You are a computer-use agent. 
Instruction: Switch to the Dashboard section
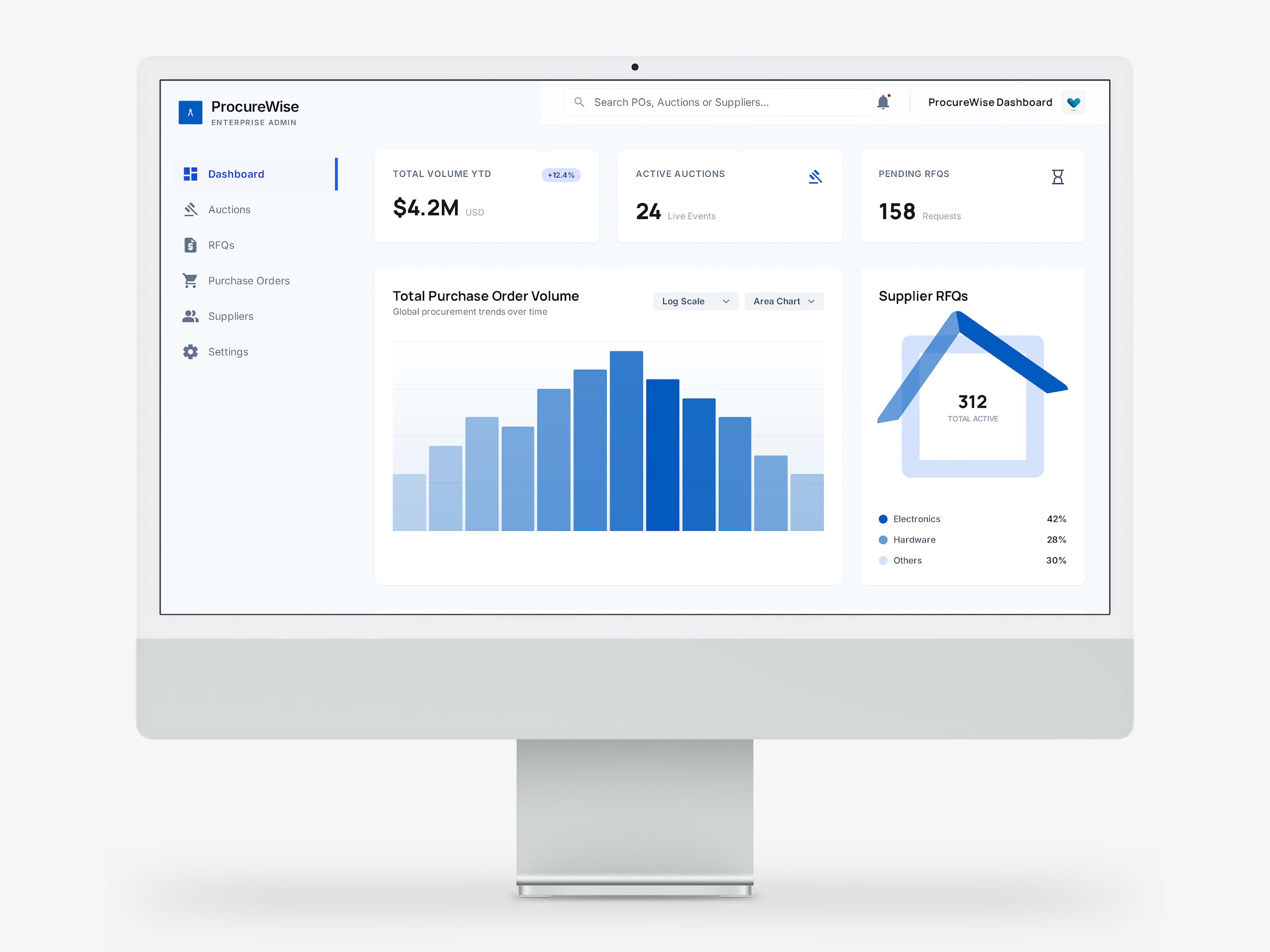coord(236,174)
